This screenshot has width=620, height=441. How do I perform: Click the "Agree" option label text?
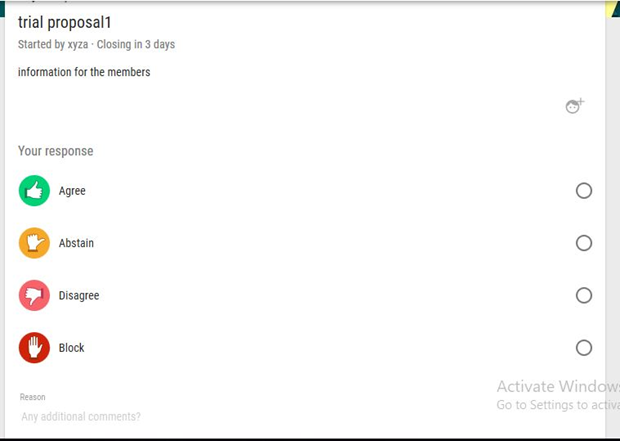(72, 191)
